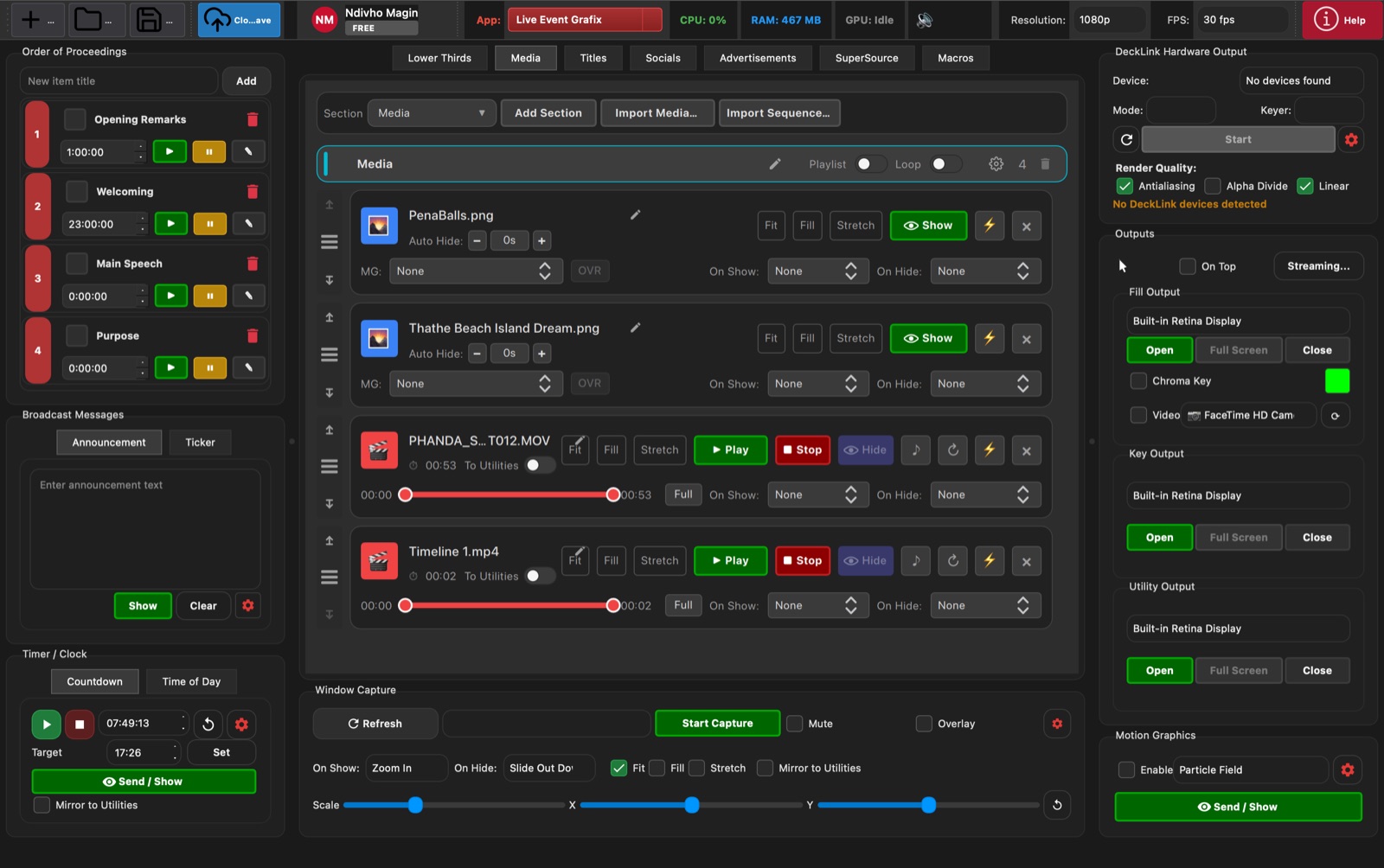Open the FPS dropdown showing 30 fps
Viewport: 1384px width, 868px height.
[x=1242, y=20]
